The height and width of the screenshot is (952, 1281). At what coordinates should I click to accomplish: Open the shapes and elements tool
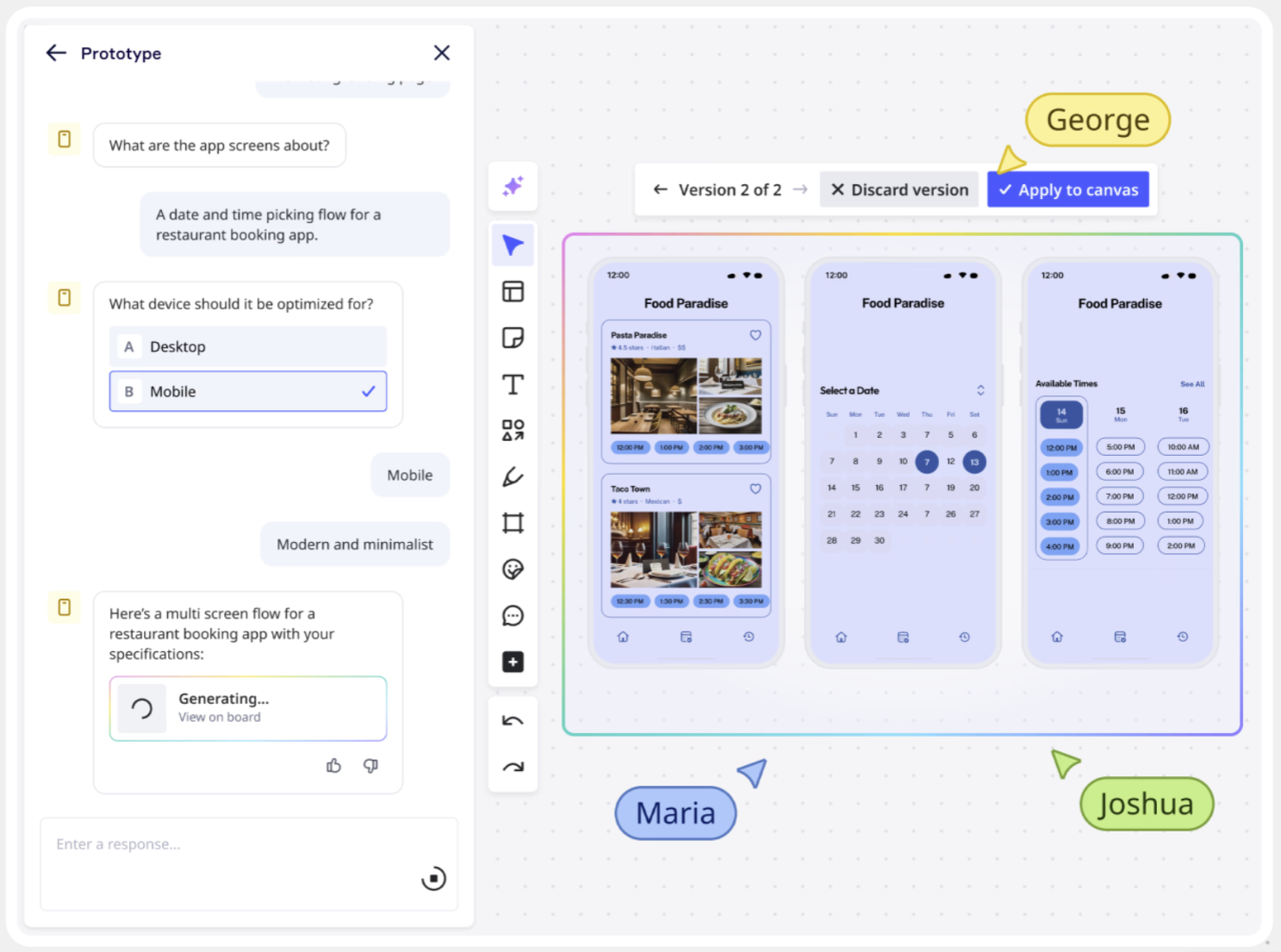[x=513, y=430]
